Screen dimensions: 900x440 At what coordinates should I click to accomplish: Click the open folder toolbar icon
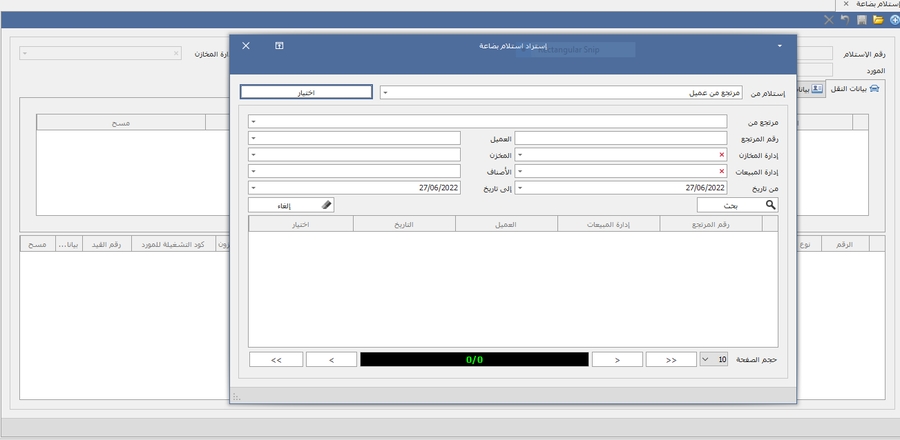coord(878,20)
